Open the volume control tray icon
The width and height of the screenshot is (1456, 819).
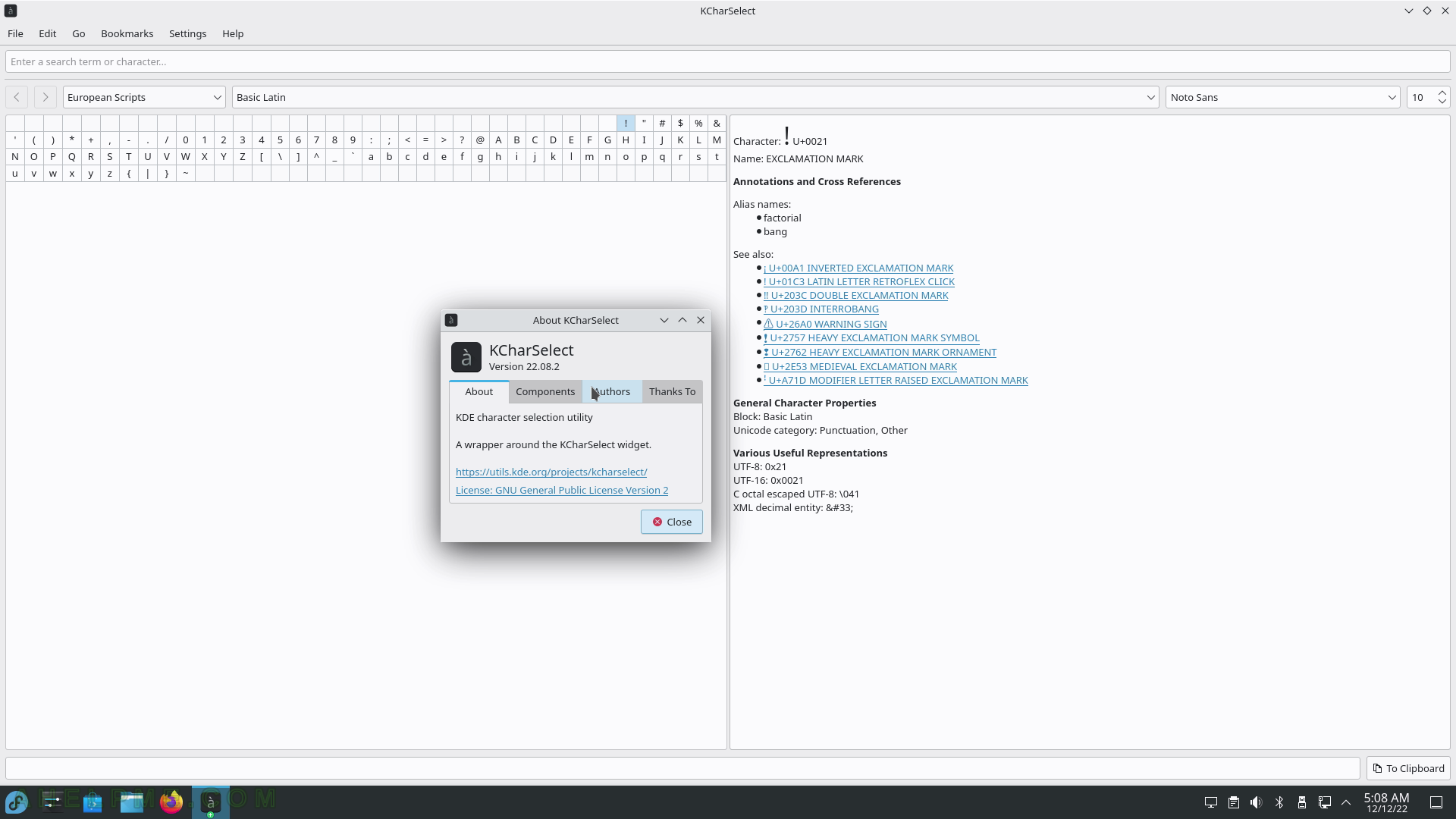point(1257,802)
